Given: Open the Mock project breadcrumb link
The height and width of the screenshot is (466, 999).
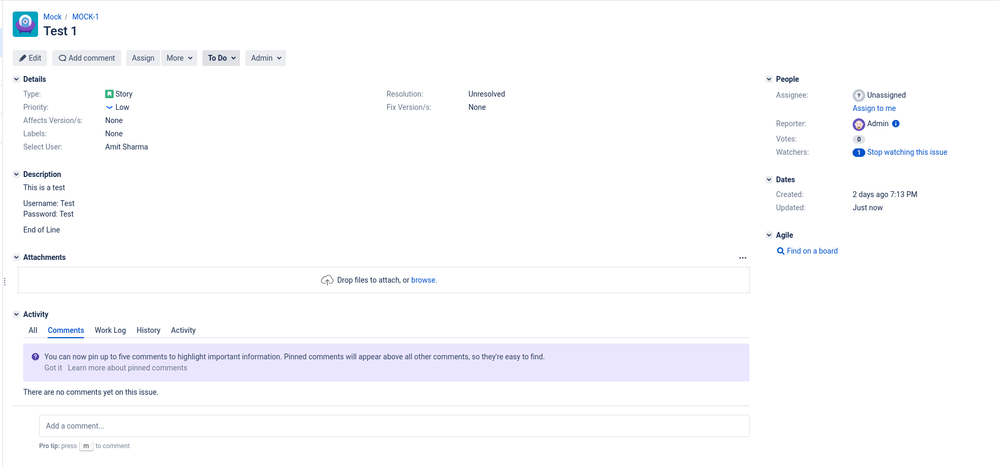Looking at the screenshot, I should click(52, 17).
